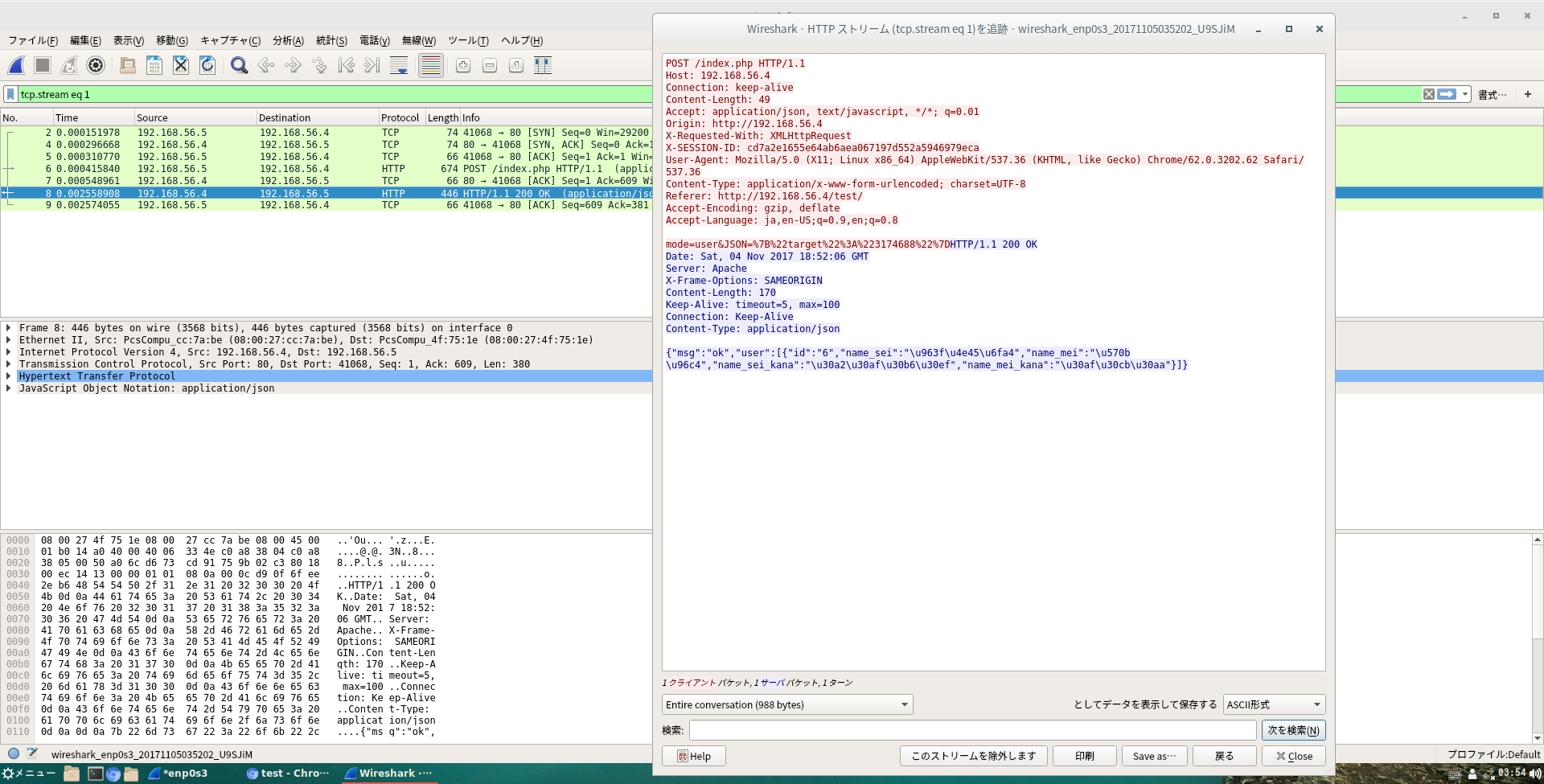Expand Transmission Control Protocol row
Viewport: 1544px width, 784px height.
click(8, 364)
